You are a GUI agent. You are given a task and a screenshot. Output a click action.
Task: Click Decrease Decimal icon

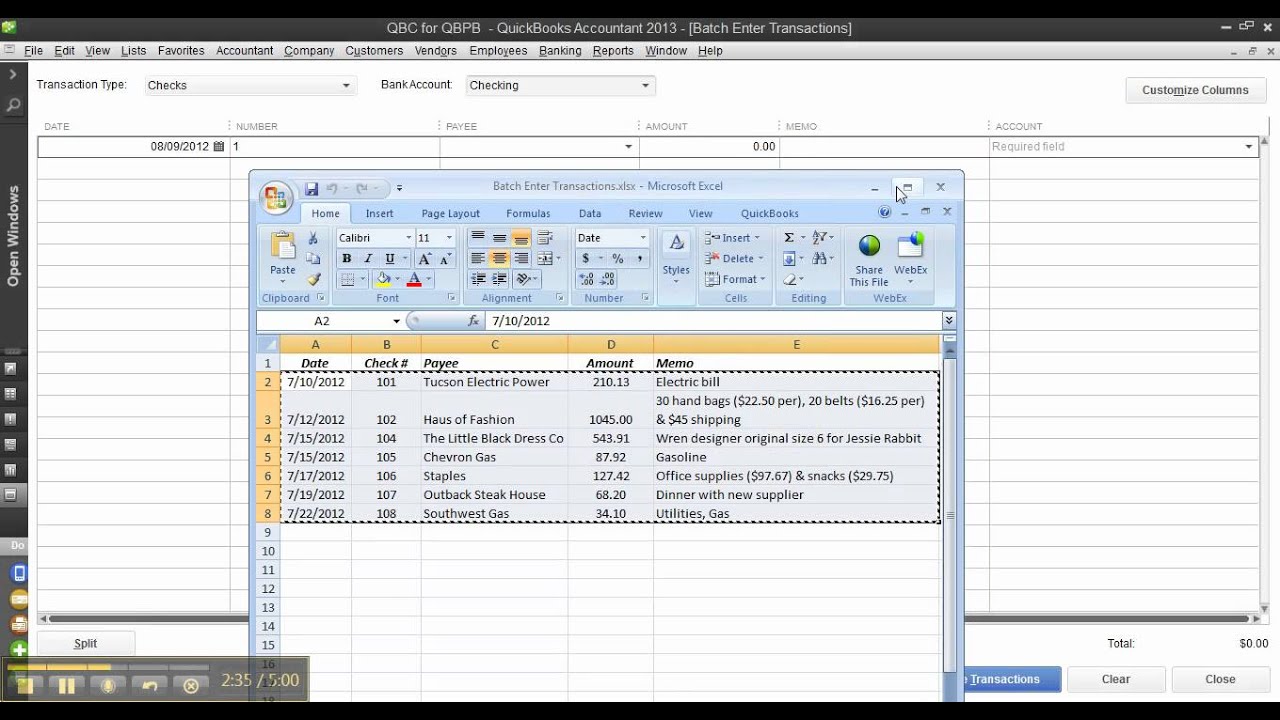606,280
